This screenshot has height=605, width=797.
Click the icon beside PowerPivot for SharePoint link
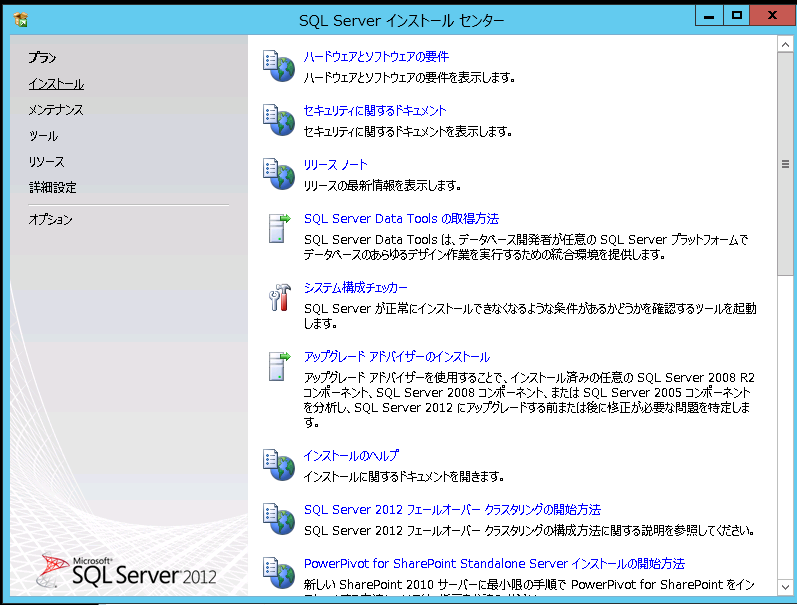click(x=279, y=572)
